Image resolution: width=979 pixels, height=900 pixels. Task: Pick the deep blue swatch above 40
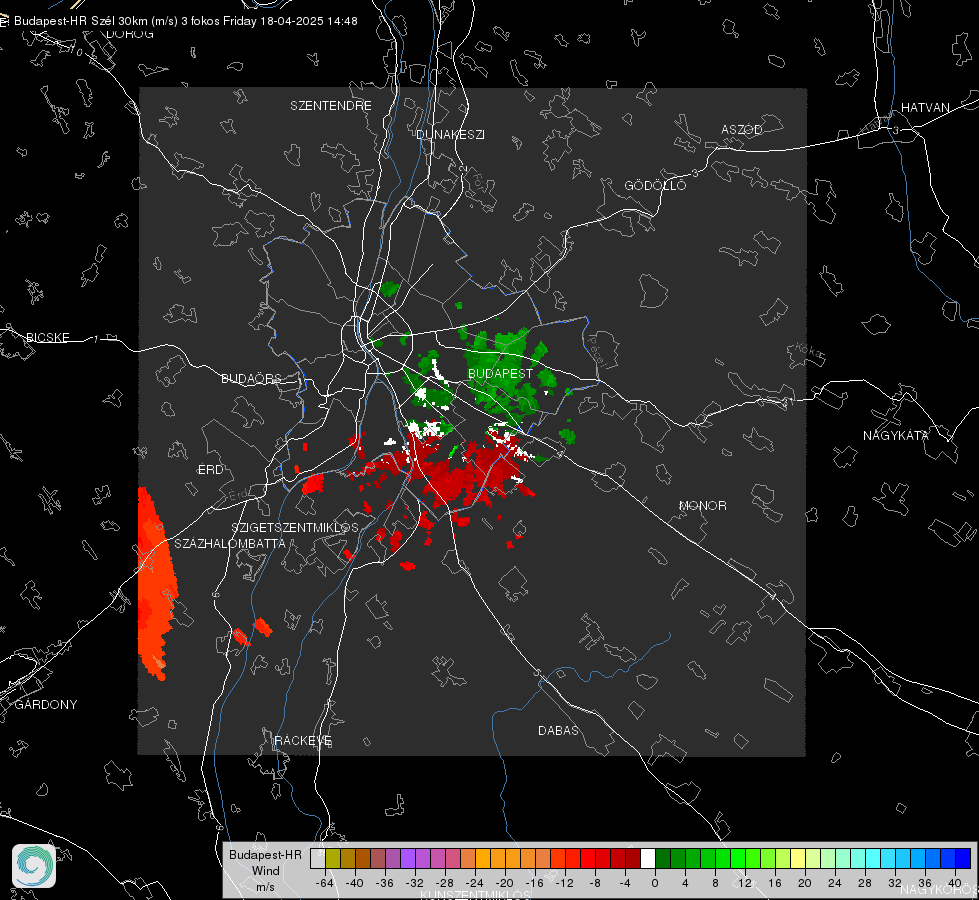[963, 859]
